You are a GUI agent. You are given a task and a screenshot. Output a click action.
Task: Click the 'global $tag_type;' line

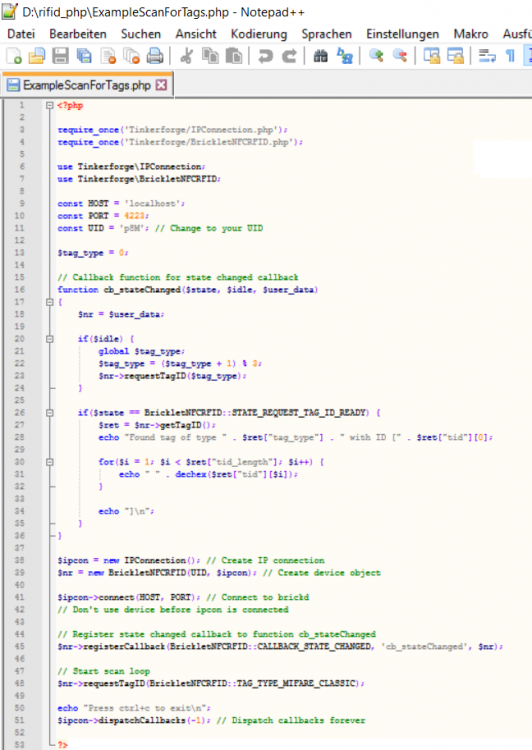(142, 351)
